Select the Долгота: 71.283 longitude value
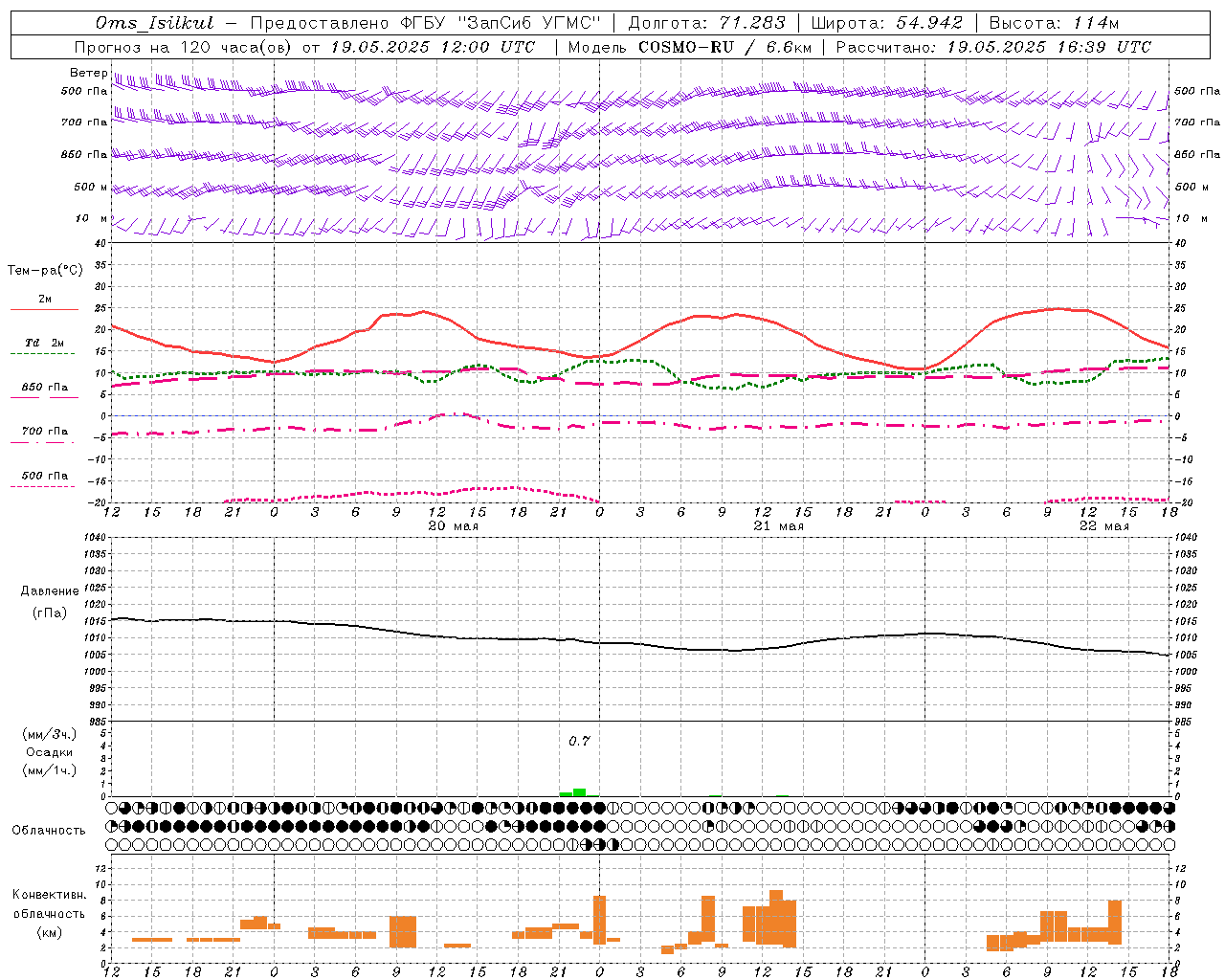 706,23
